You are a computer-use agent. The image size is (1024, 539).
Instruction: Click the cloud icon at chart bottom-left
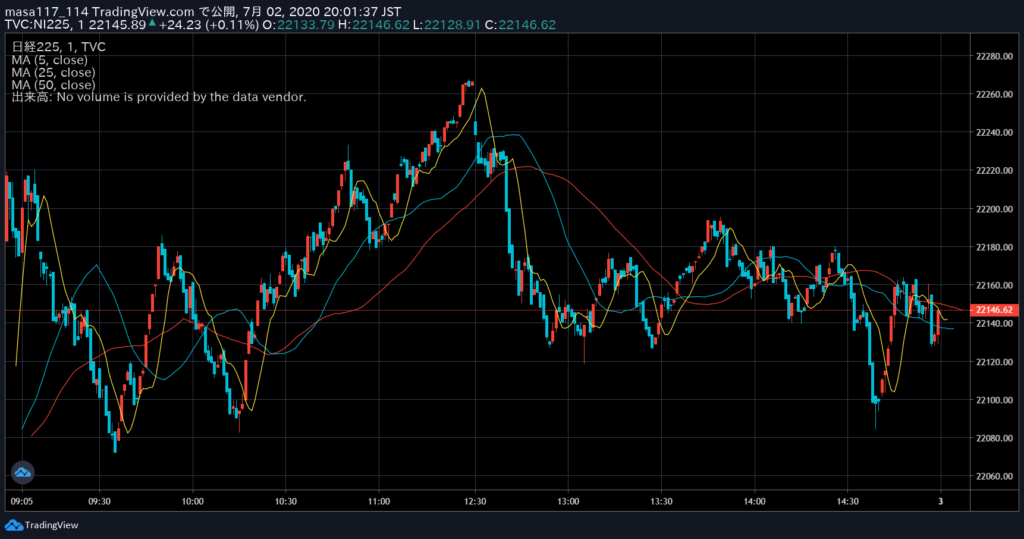tap(22, 472)
